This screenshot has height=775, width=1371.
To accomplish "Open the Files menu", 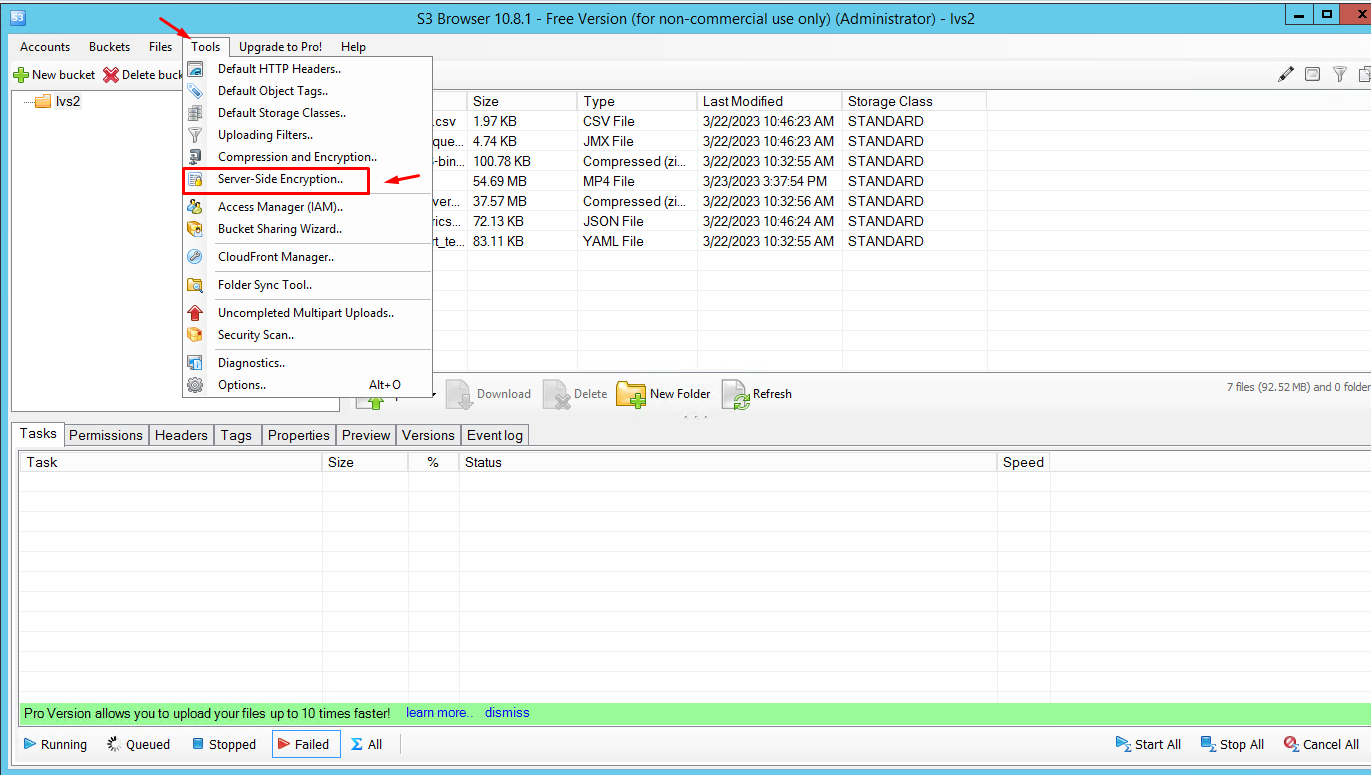I will click(160, 47).
